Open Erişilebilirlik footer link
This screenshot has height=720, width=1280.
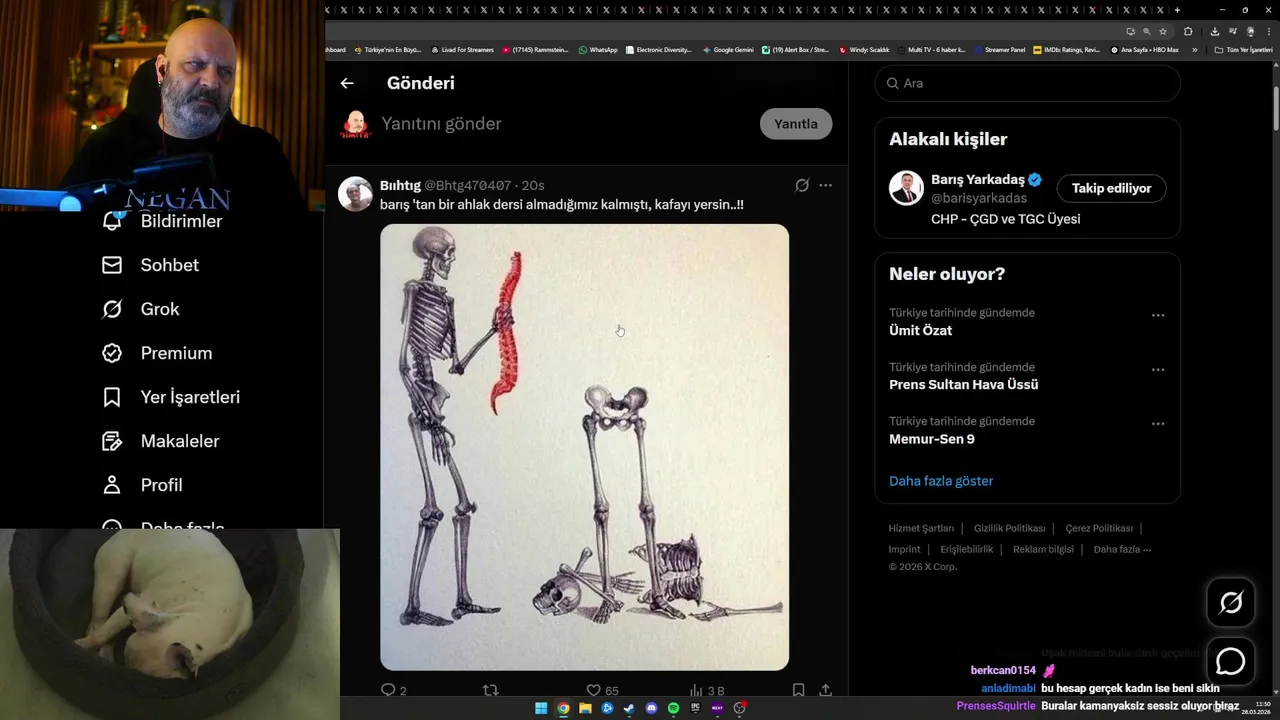[x=967, y=549]
